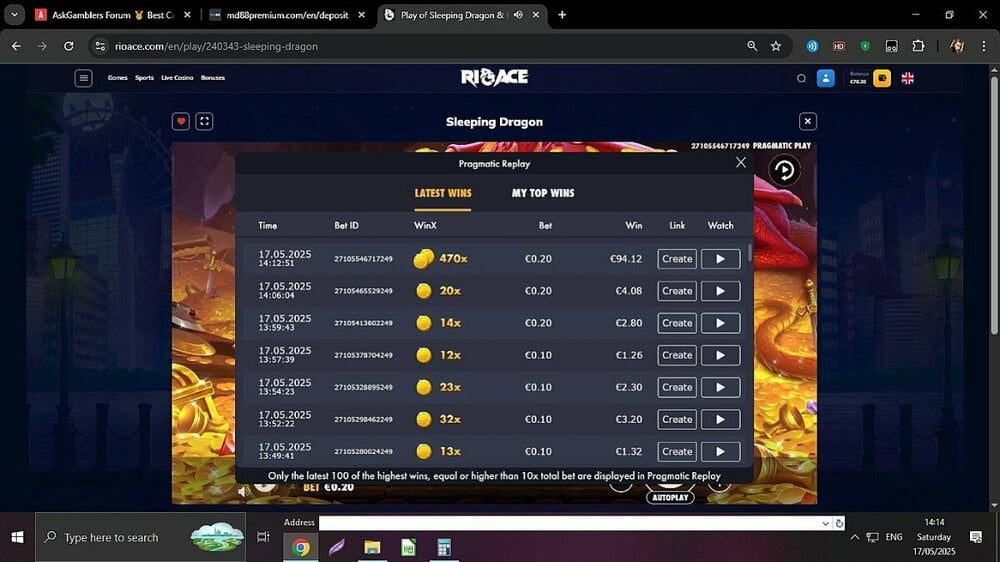The image size is (1000, 562).
Task: Add Sleeping Dragon to favorites
Action: click(181, 121)
